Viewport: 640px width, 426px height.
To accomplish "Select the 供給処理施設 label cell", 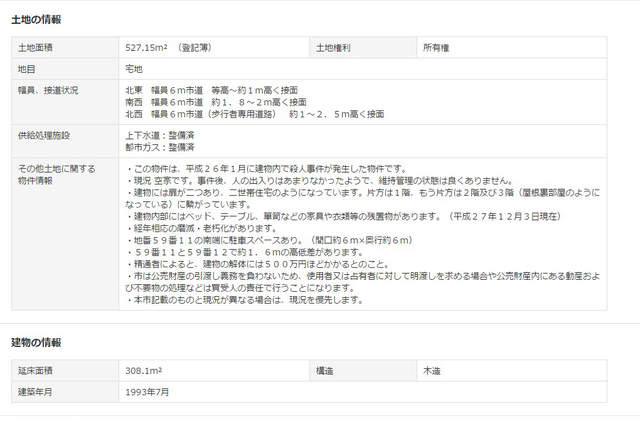I will (x=43, y=134).
